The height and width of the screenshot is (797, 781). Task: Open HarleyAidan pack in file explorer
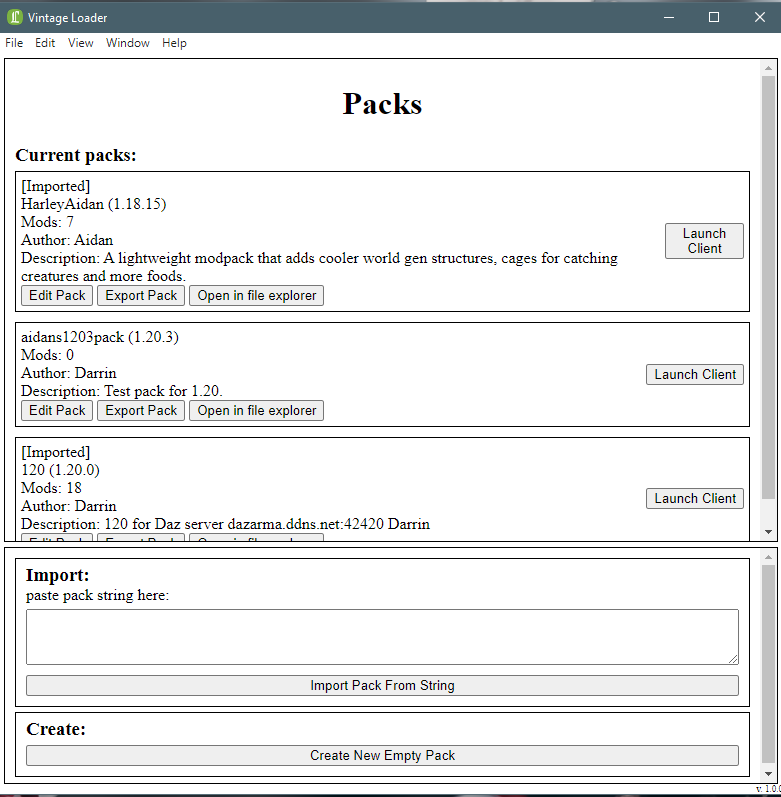[257, 296]
